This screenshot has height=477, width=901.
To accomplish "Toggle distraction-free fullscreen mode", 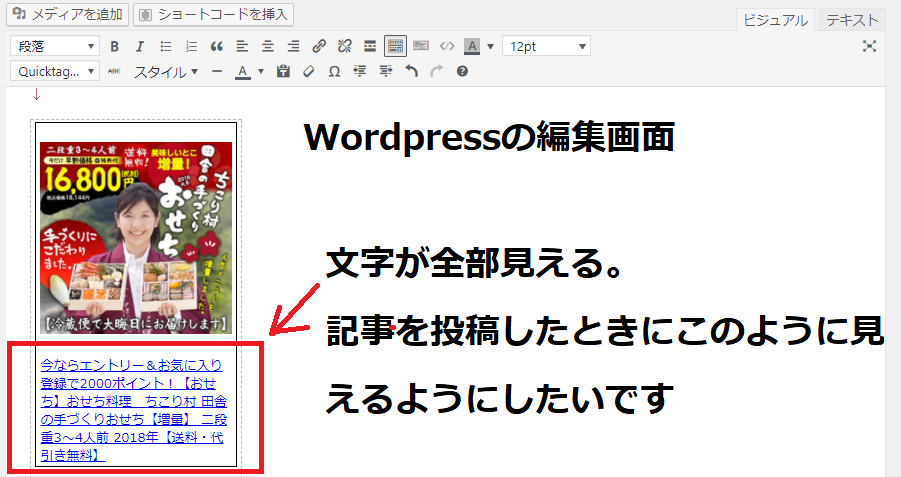I will pyautogui.click(x=869, y=47).
